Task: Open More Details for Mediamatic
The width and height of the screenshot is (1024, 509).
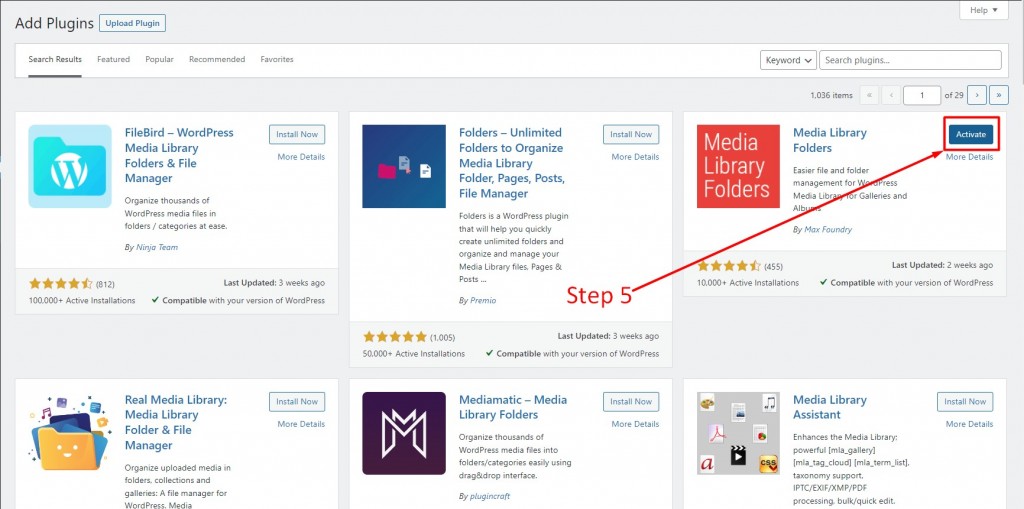Action: click(x=635, y=424)
